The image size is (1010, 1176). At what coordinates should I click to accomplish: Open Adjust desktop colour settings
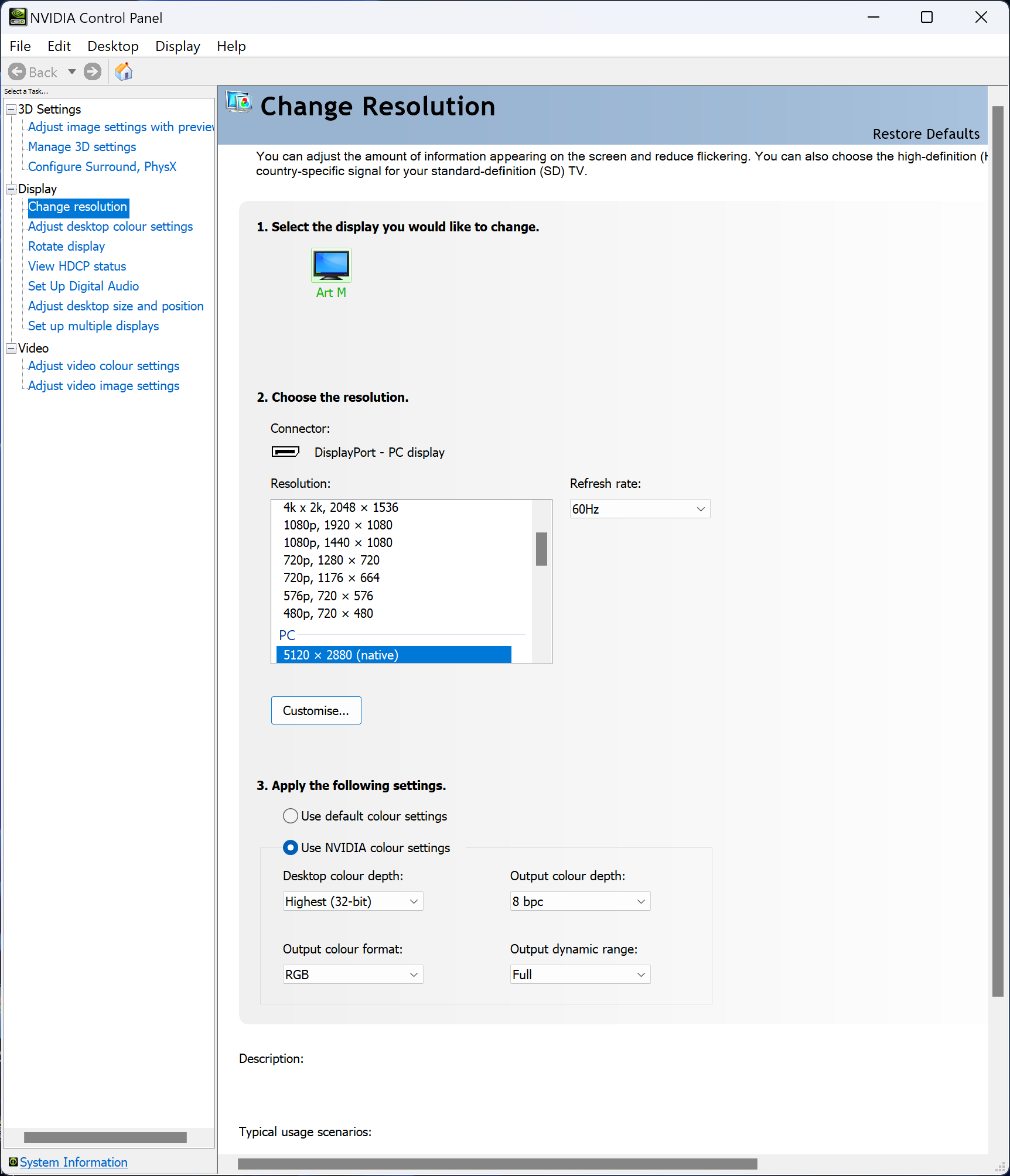click(110, 227)
